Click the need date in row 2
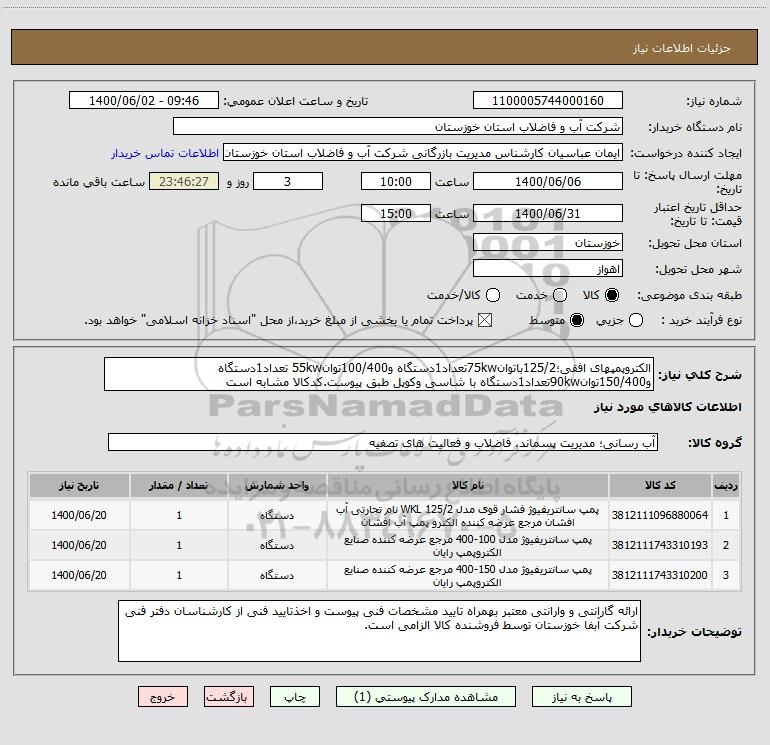 tap(79, 546)
